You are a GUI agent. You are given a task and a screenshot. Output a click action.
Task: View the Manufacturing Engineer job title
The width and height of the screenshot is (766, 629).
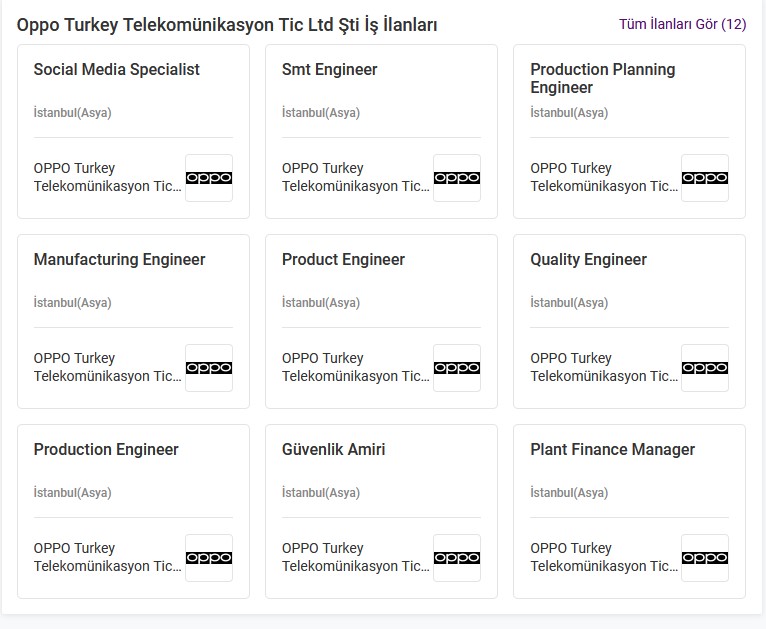point(119,260)
